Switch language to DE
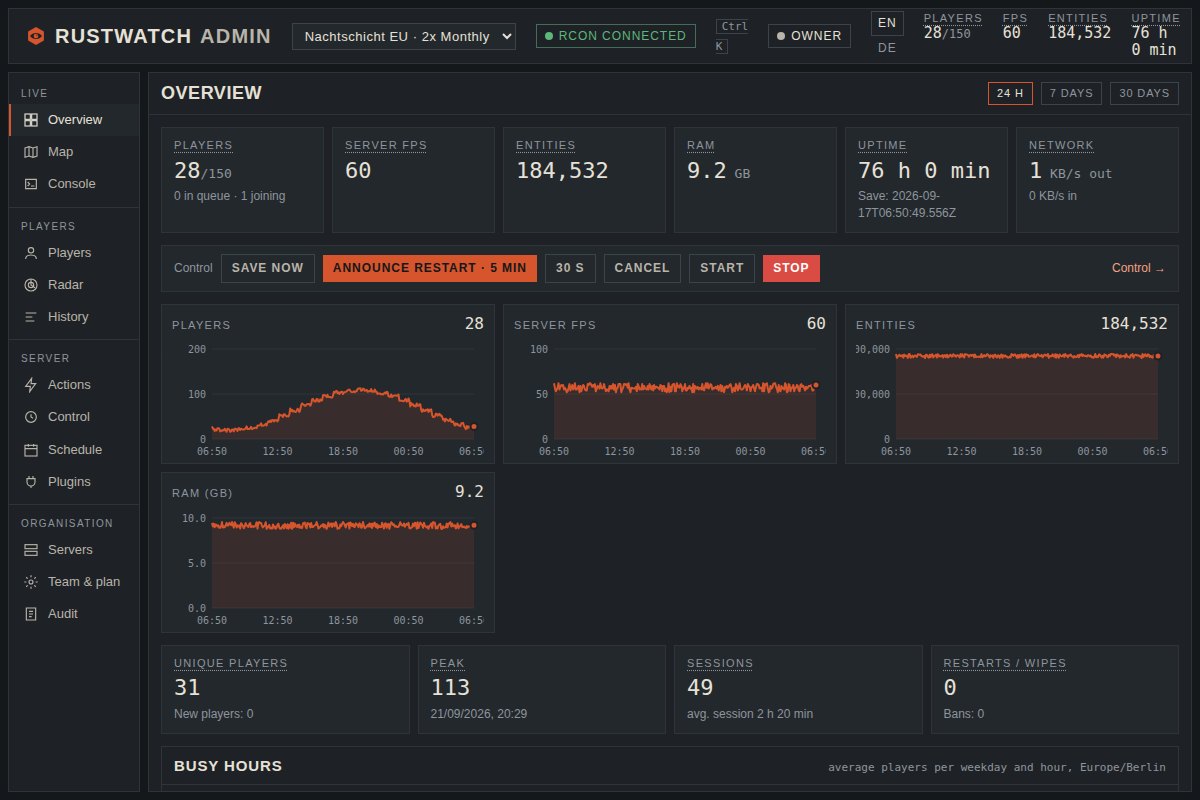 click(x=887, y=48)
